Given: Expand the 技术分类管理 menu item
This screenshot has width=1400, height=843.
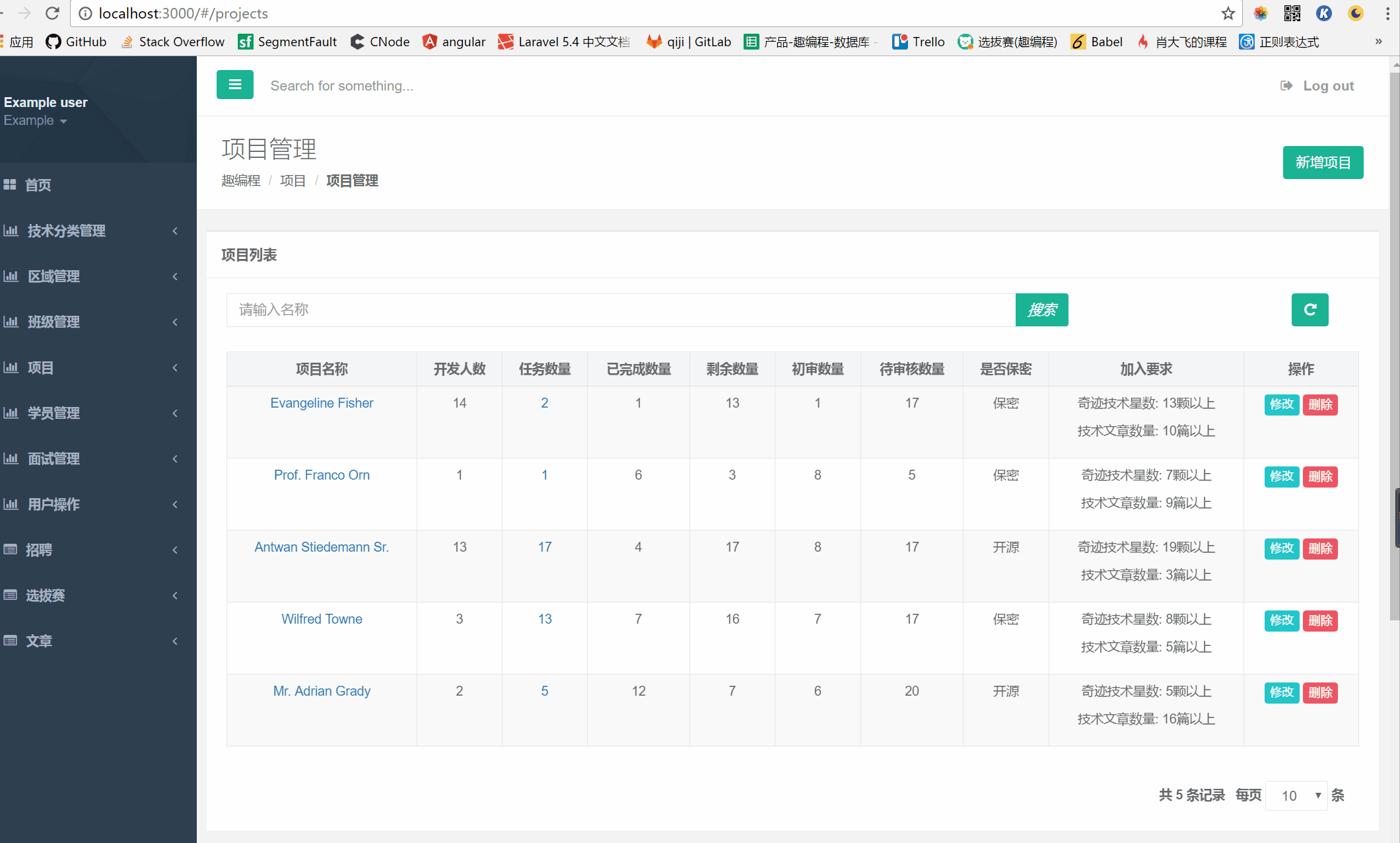Looking at the screenshot, I should (96, 230).
